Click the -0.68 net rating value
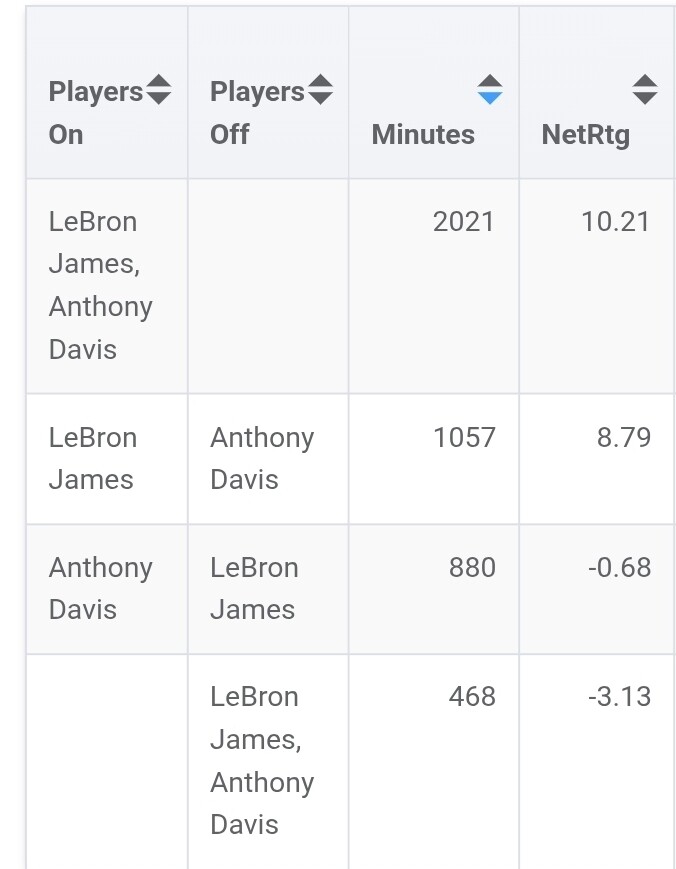The width and height of the screenshot is (676, 869). [x=619, y=568]
